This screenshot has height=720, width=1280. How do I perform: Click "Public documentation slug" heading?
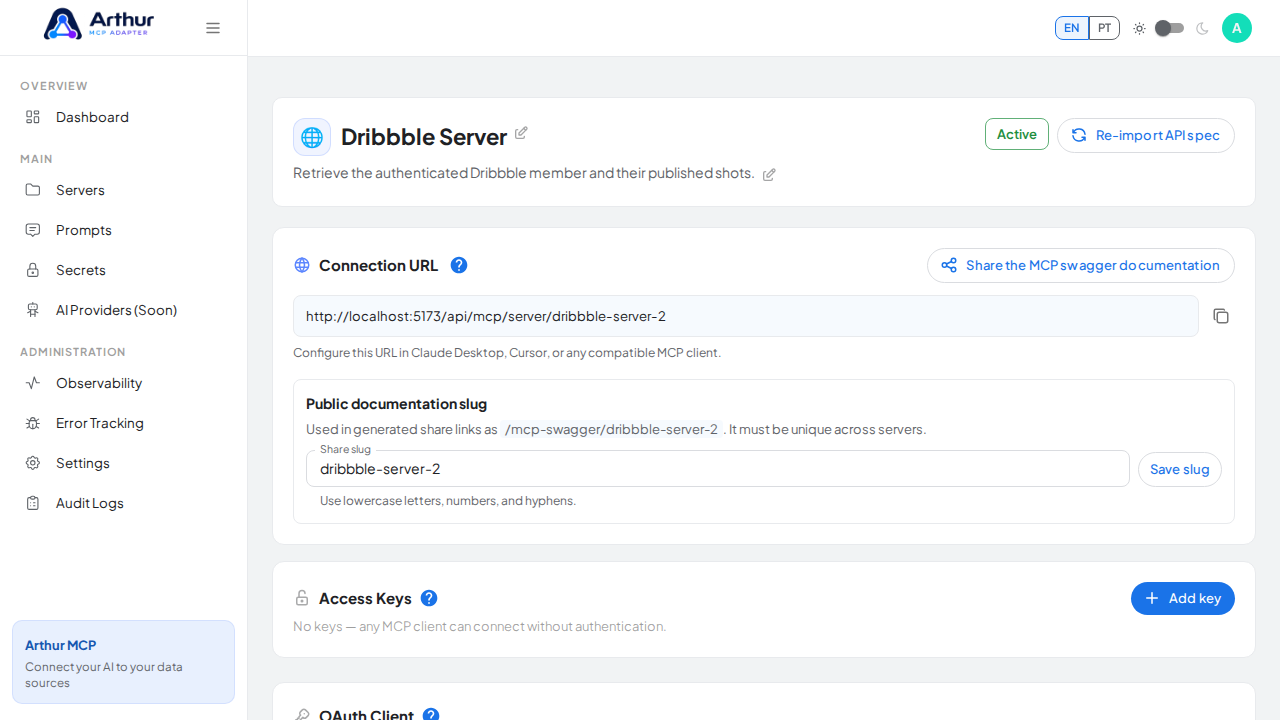[x=396, y=404]
